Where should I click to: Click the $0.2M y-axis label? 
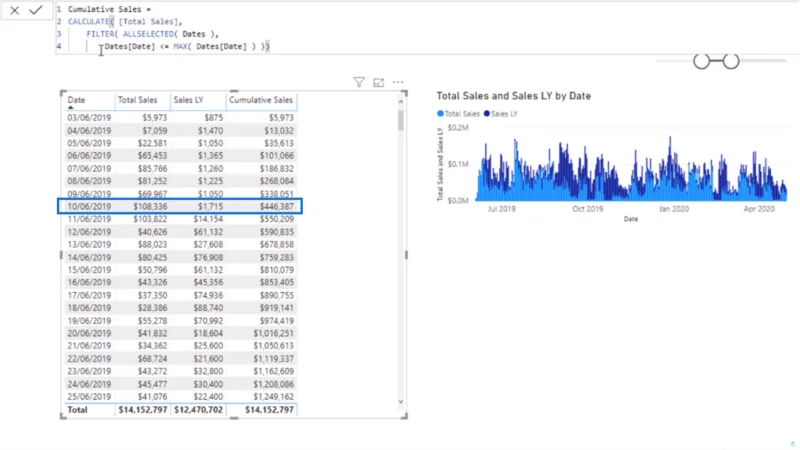pos(458,128)
